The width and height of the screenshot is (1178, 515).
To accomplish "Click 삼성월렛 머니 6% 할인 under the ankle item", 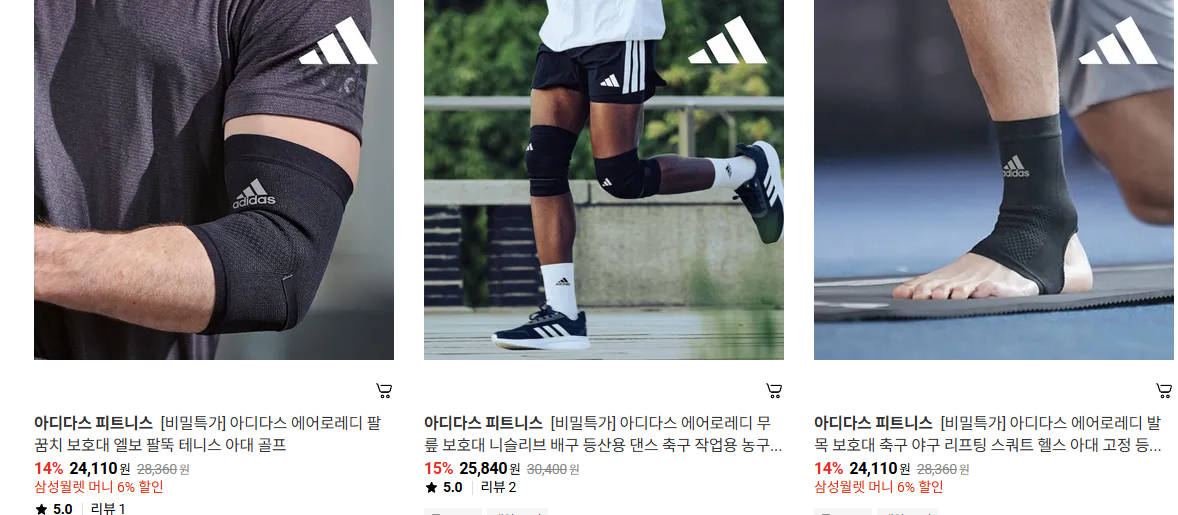I will coord(878,486).
